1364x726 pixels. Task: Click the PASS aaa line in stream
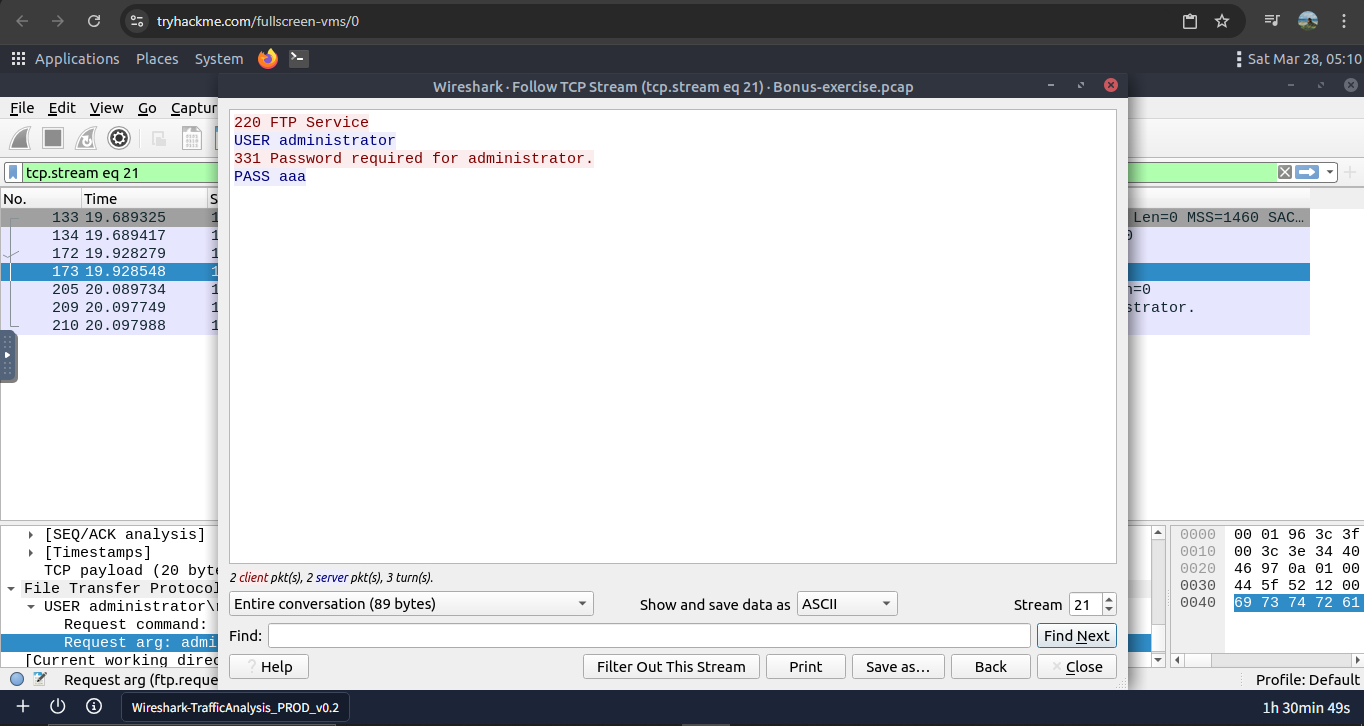270,177
